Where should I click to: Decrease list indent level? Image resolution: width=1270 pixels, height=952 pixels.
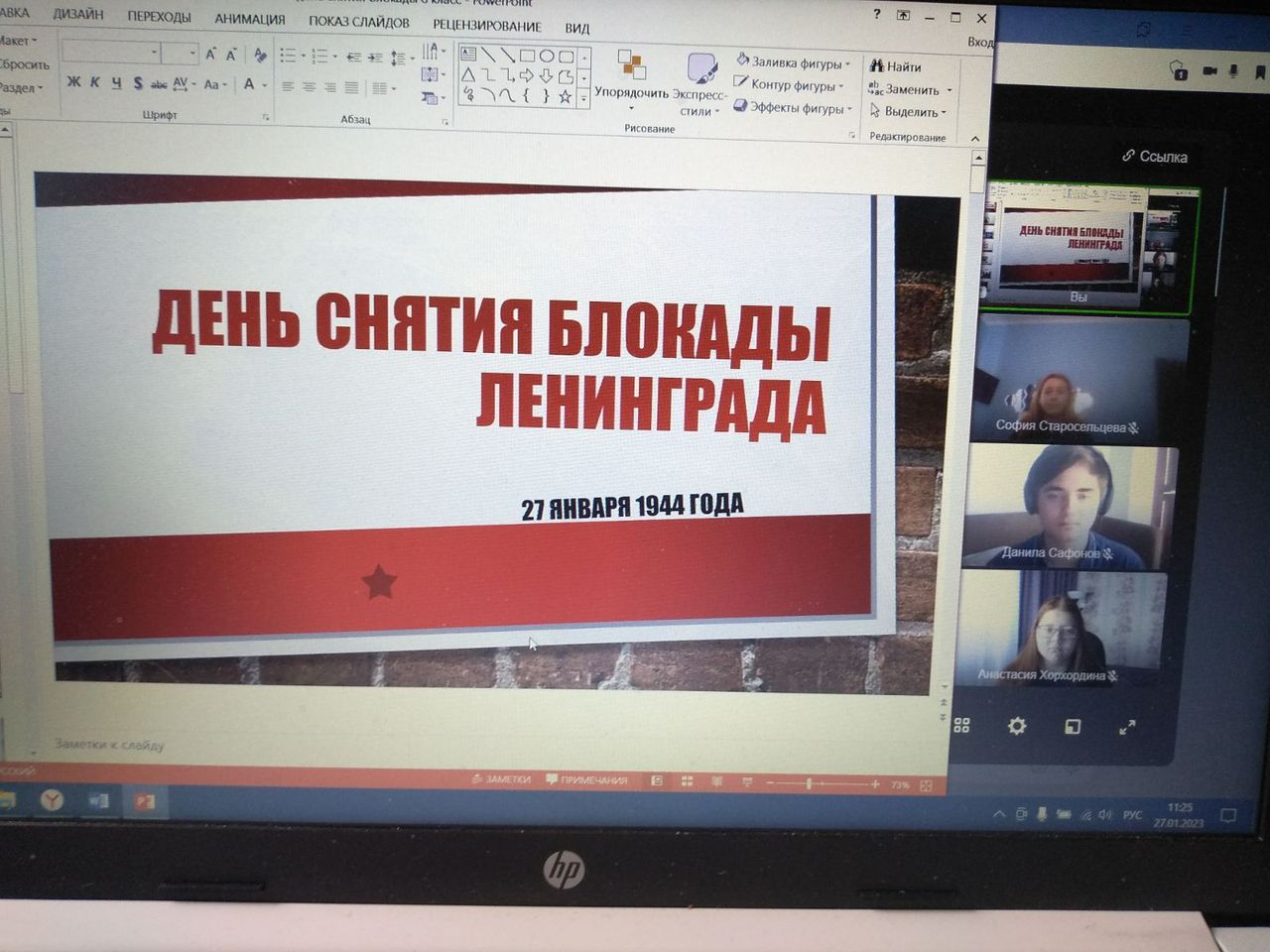tap(353, 58)
